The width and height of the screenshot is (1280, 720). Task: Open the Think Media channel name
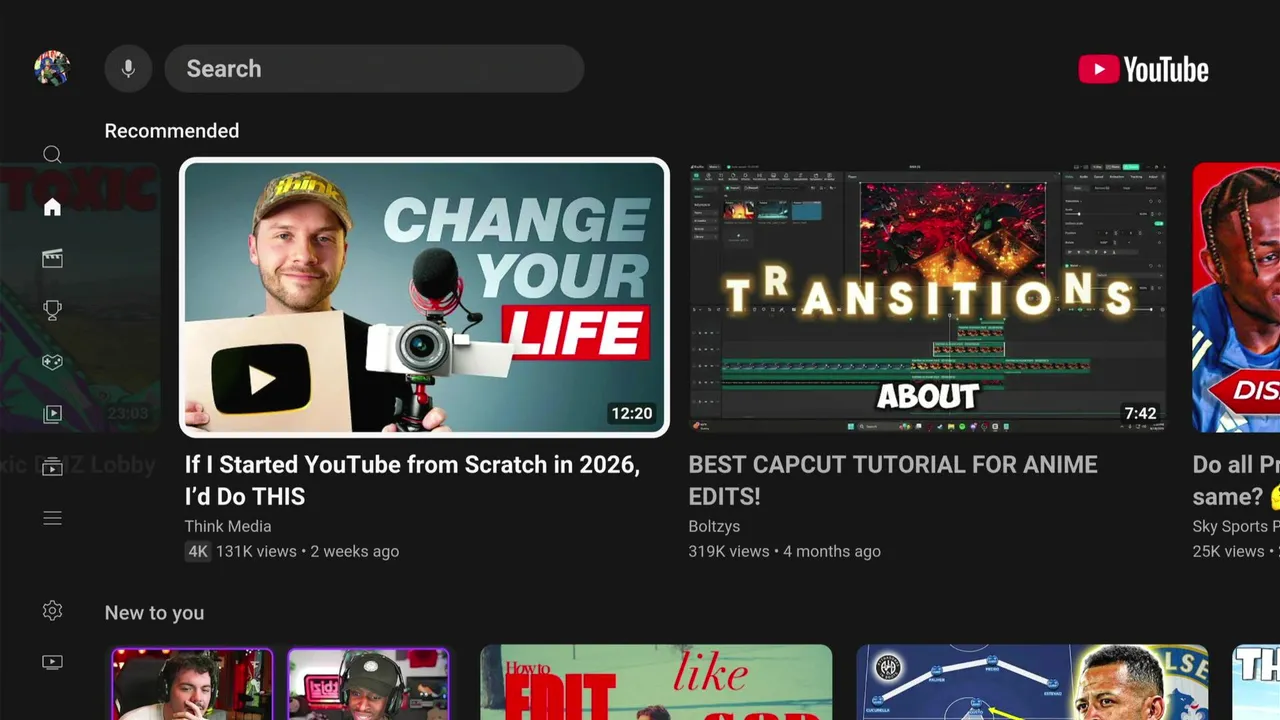228,526
